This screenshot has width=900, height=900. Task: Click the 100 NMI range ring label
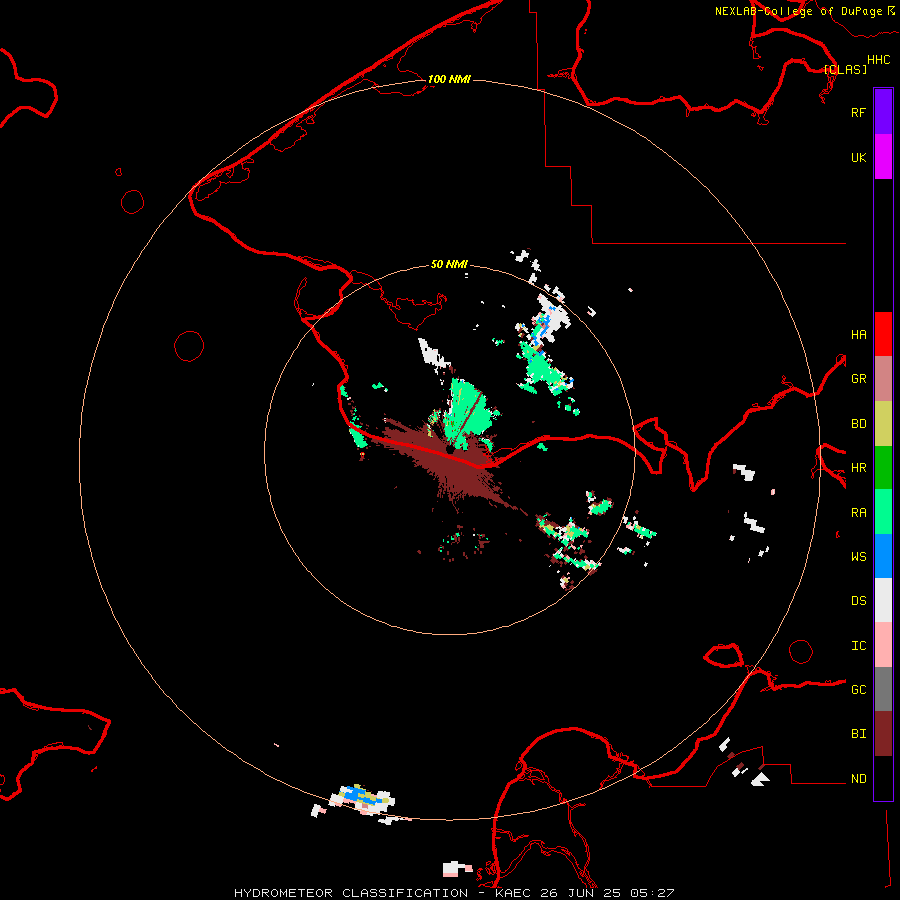click(x=449, y=79)
